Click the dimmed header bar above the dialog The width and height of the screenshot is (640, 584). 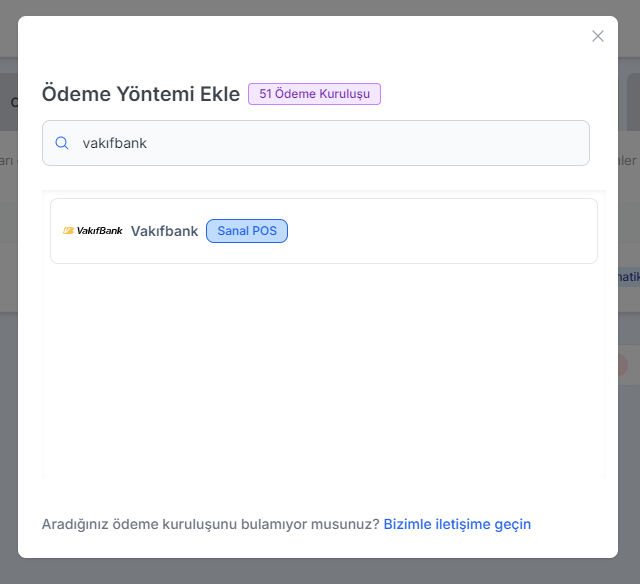point(320,7)
